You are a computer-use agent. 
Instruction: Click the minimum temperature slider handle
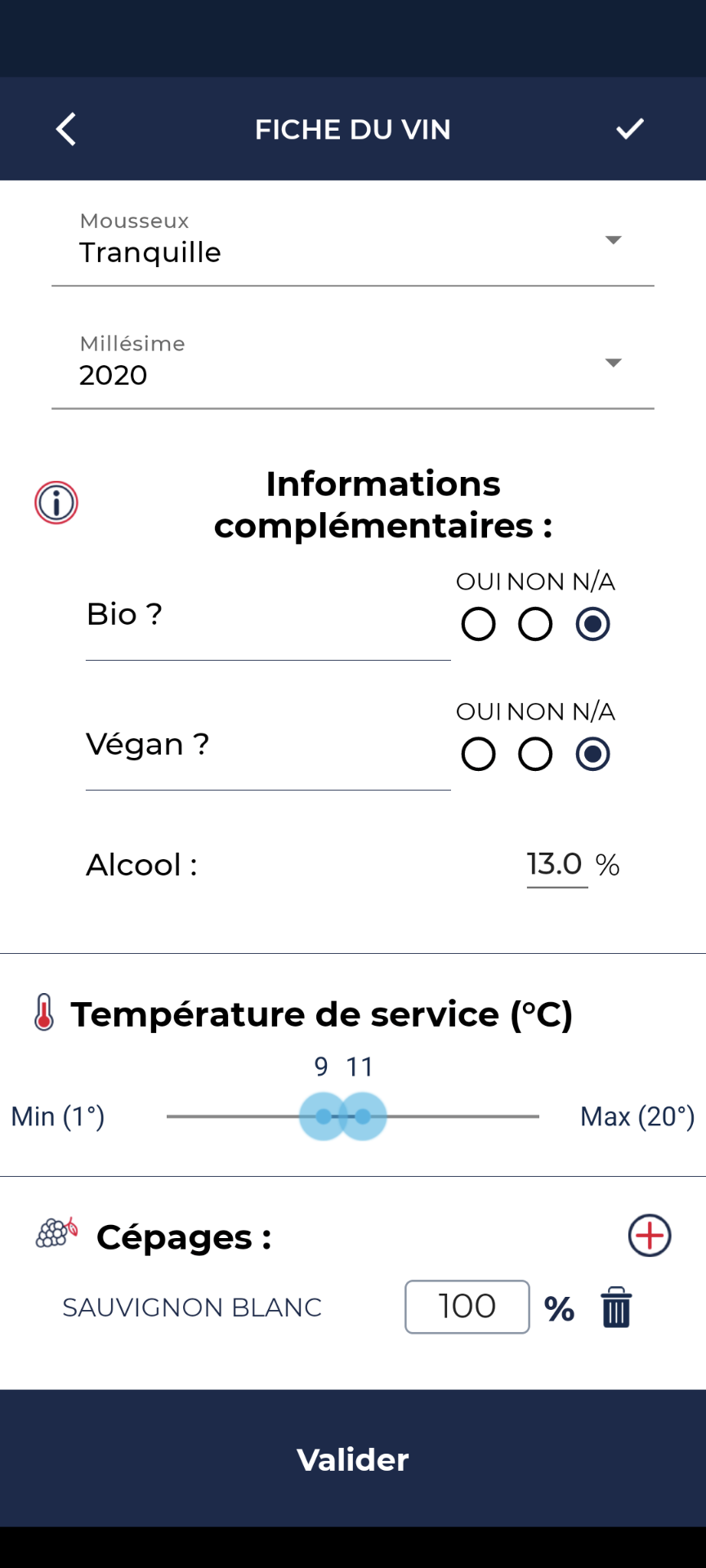[323, 1116]
